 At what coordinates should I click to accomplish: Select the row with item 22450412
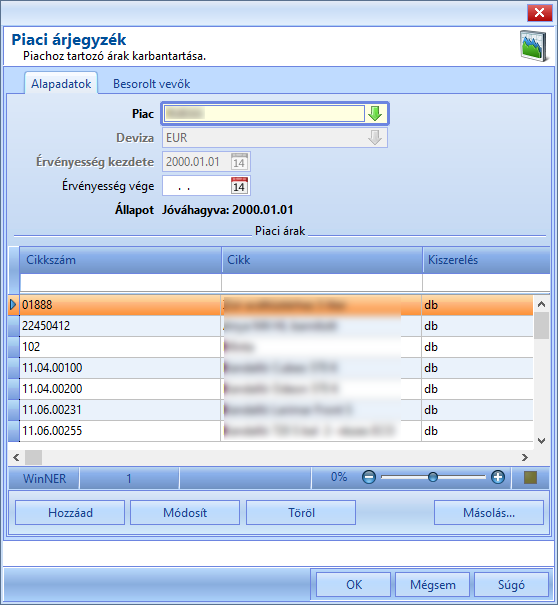click(271, 326)
